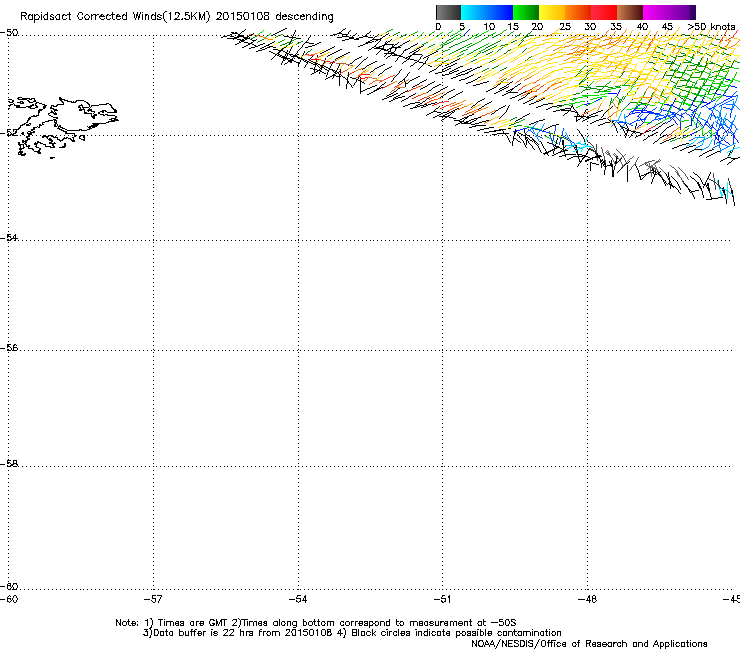The height and width of the screenshot is (650, 740).
Task: Click the '-54' longitude label on bottom axis
Action: [x=298, y=599]
